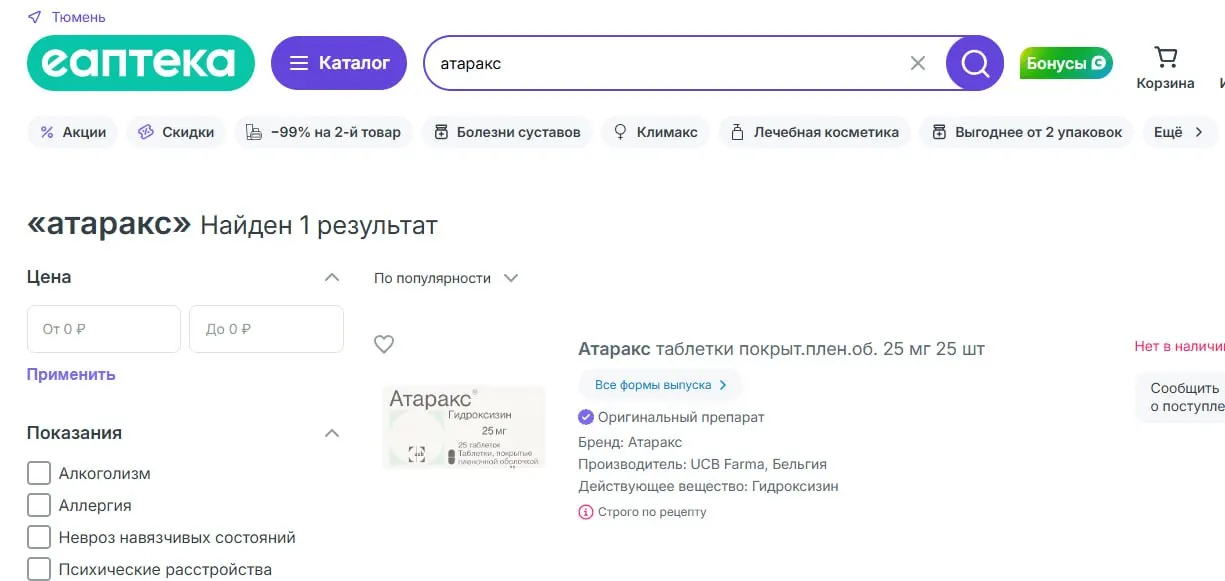This screenshot has width=1225, height=581.
Task: Click the До 0 ₽ price field
Action: pos(266,329)
